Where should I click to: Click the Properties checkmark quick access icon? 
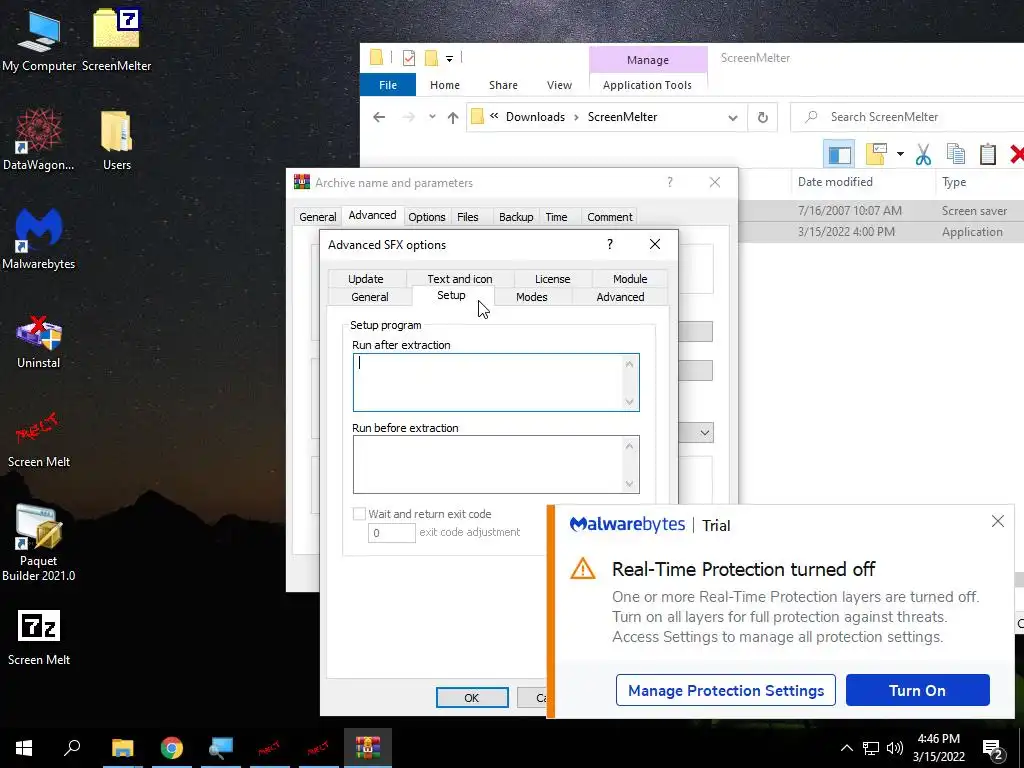[x=409, y=58]
